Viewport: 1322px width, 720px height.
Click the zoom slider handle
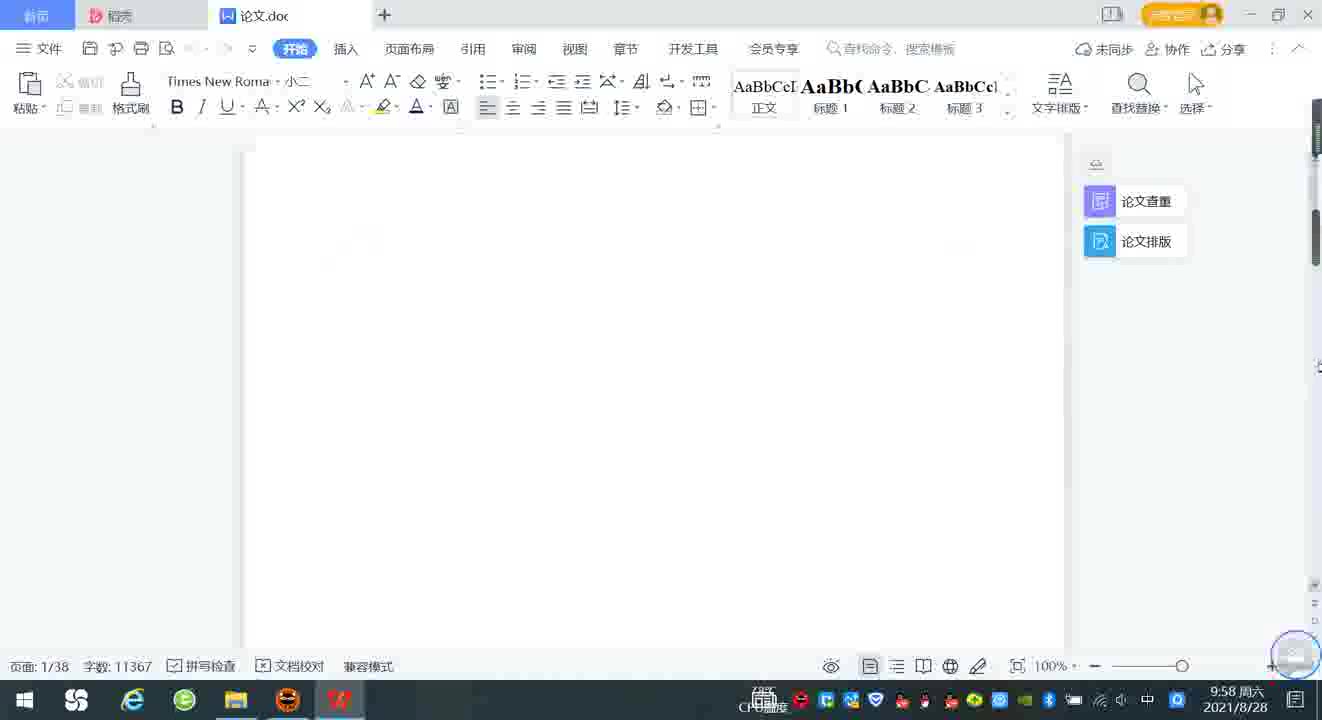(x=1182, y=666)
